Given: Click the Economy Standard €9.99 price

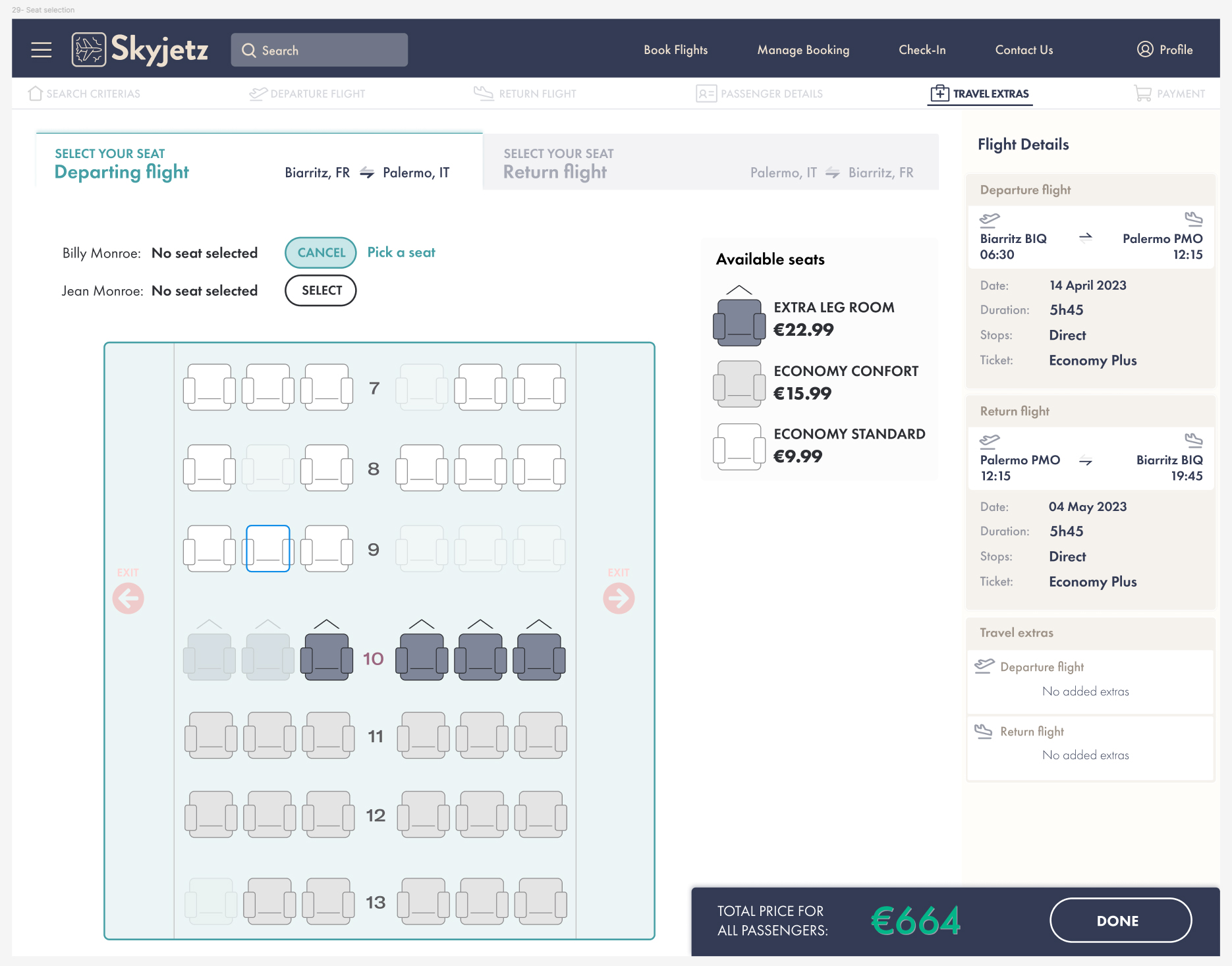Looking at the screenshot, I should (798, 456).
